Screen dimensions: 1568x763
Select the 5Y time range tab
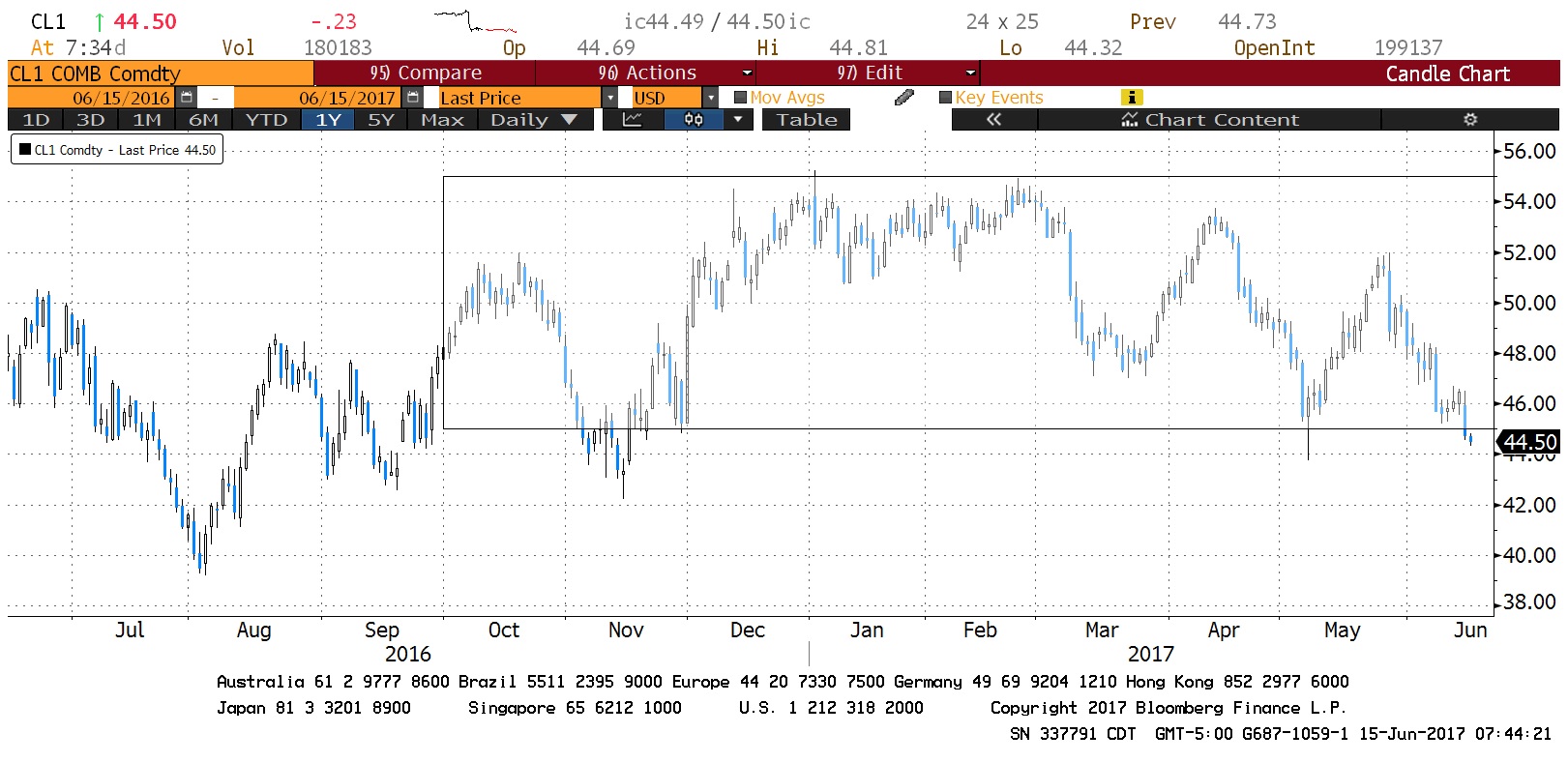[x=381, y=120]
